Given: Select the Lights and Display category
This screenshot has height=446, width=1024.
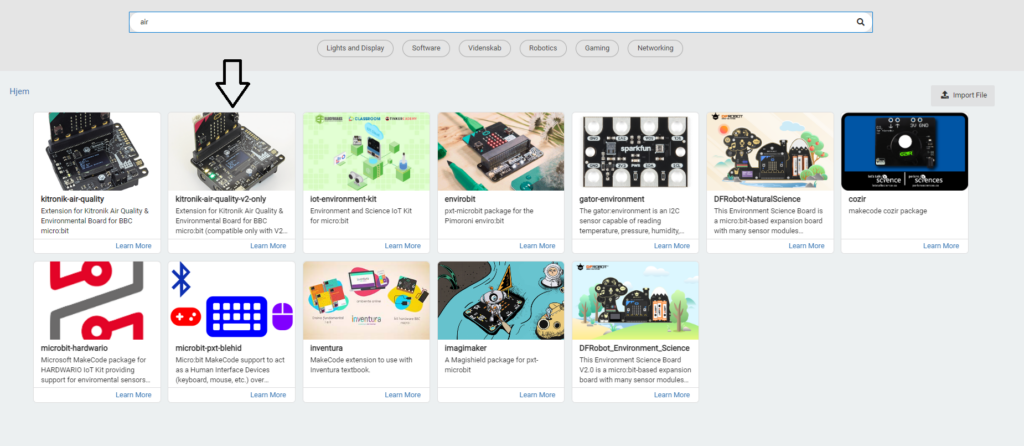Looking at the screenshot, I should 355,48.
